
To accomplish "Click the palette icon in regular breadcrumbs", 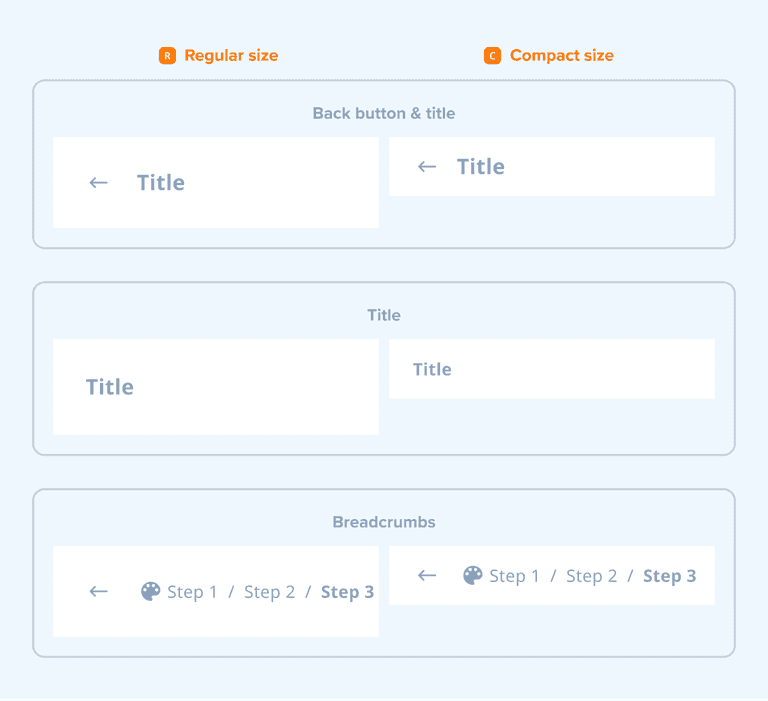I will (x=150, y=591).
